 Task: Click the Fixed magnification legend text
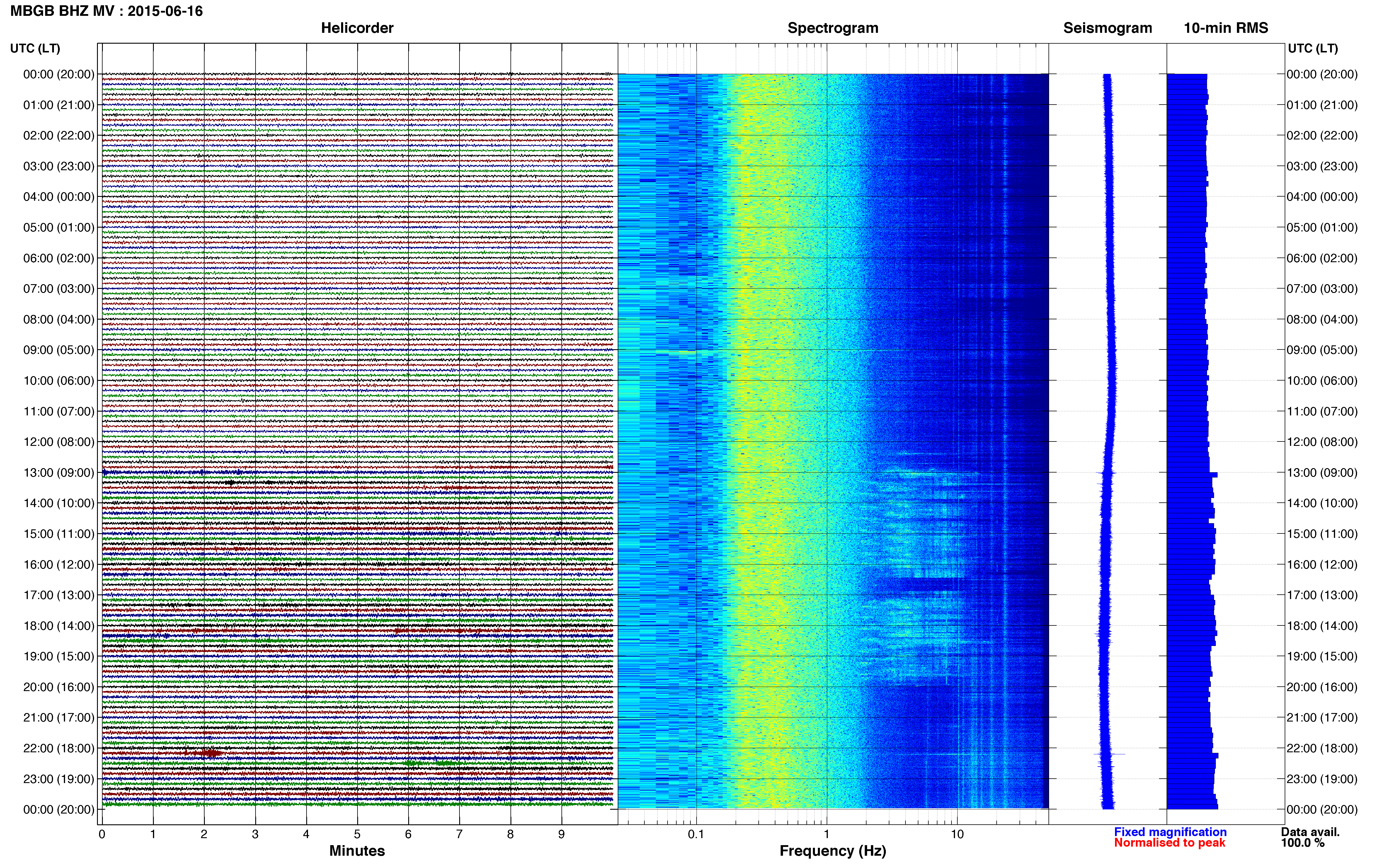coord(1170,832)
